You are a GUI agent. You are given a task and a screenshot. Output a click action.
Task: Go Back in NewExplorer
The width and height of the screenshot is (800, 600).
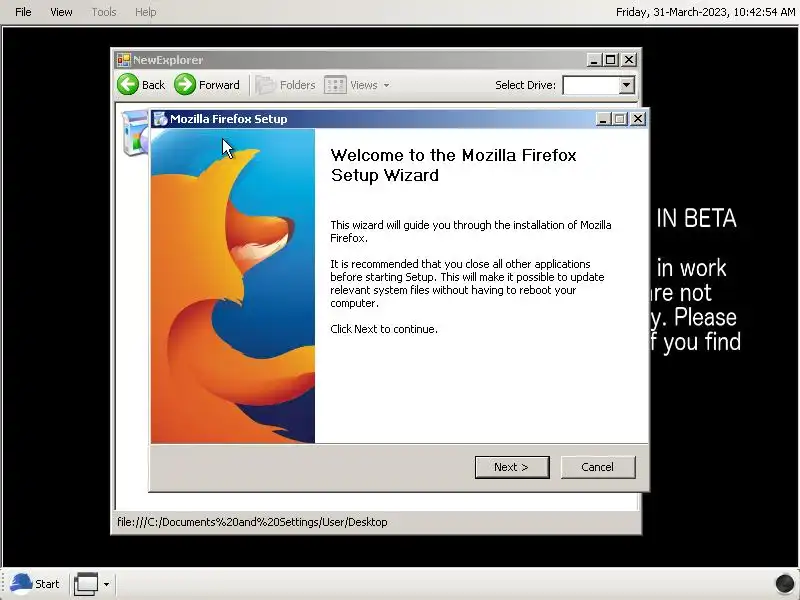[141, 85]
